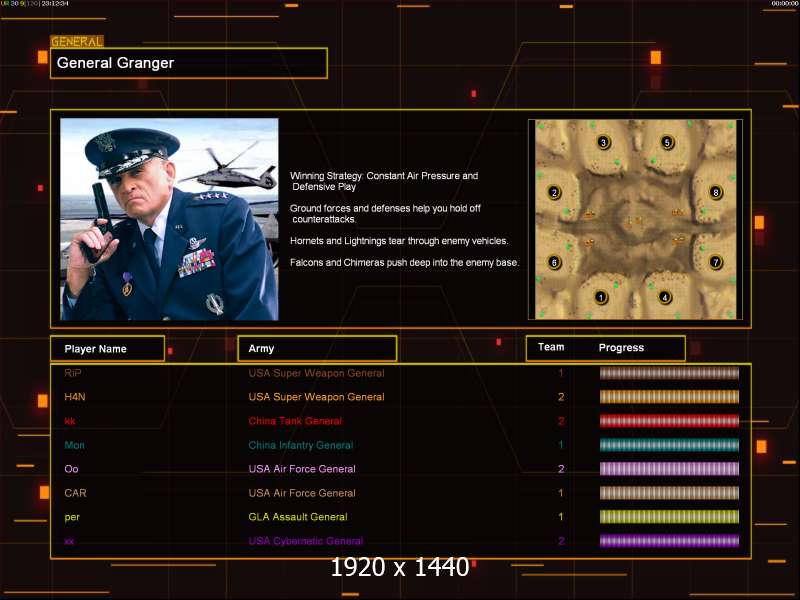Select player name kk
Image resolution: width=800 pixels, height=600 pixels.
[70, 421]
